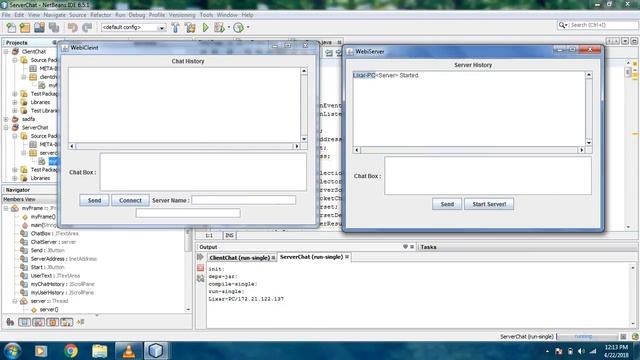640x360 pixels.
Task: Click the Save All toolbar icon
Action: click(54, 27)
